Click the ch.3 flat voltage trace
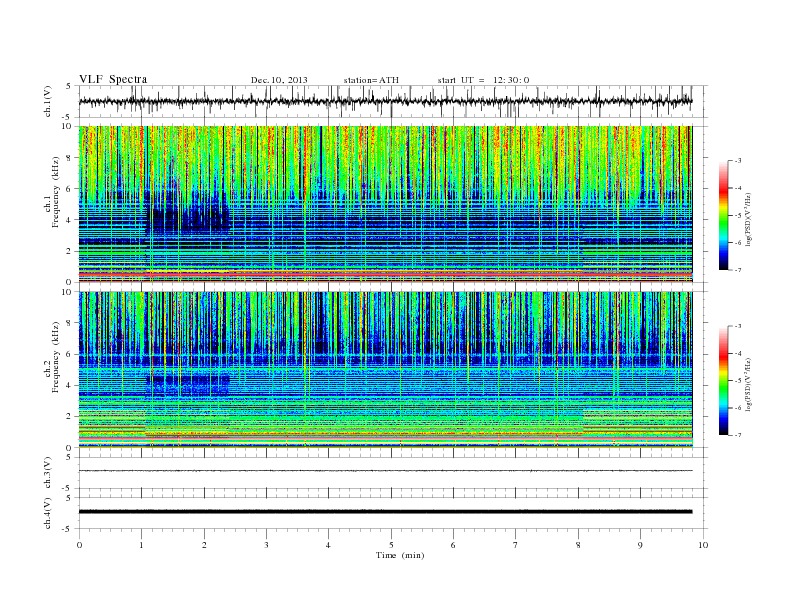Viewport: 792px width, 612px height. [385, 471]
